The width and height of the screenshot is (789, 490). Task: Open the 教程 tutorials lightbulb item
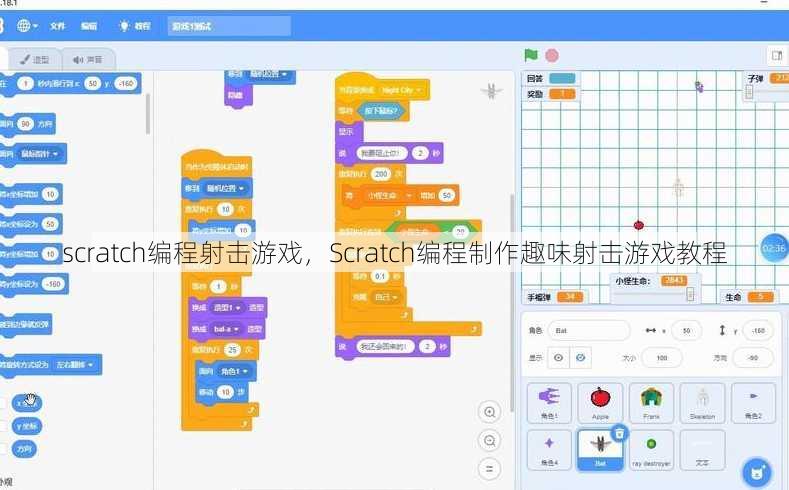pyautogui.click(x=134, y=26)
